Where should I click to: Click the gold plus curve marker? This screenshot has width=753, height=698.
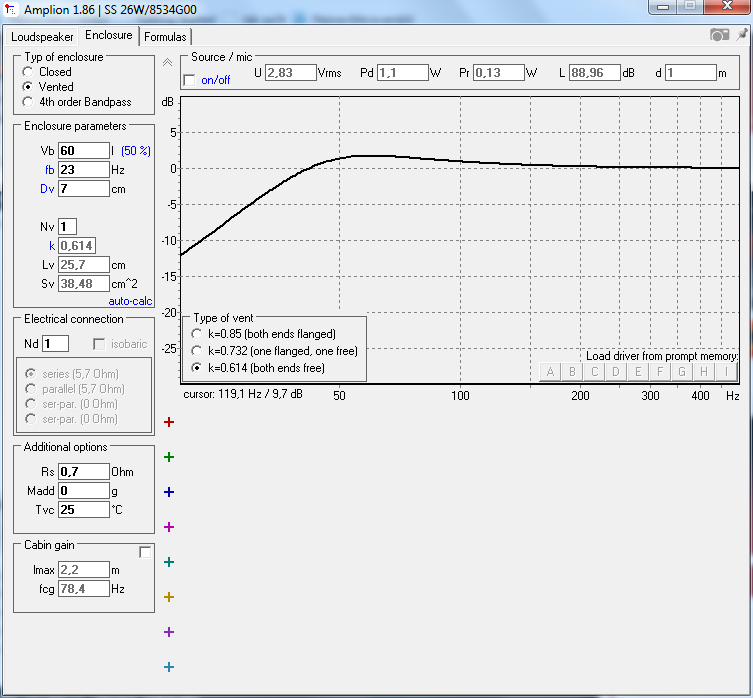click(169, 597)
